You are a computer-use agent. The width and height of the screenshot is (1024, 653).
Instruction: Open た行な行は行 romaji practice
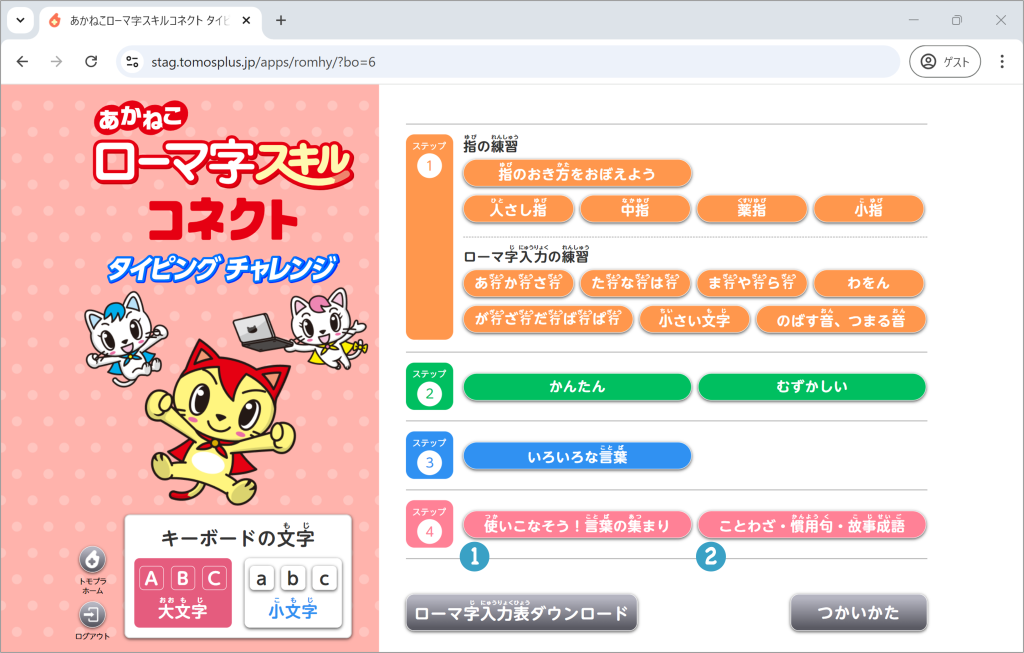[635, 283]
